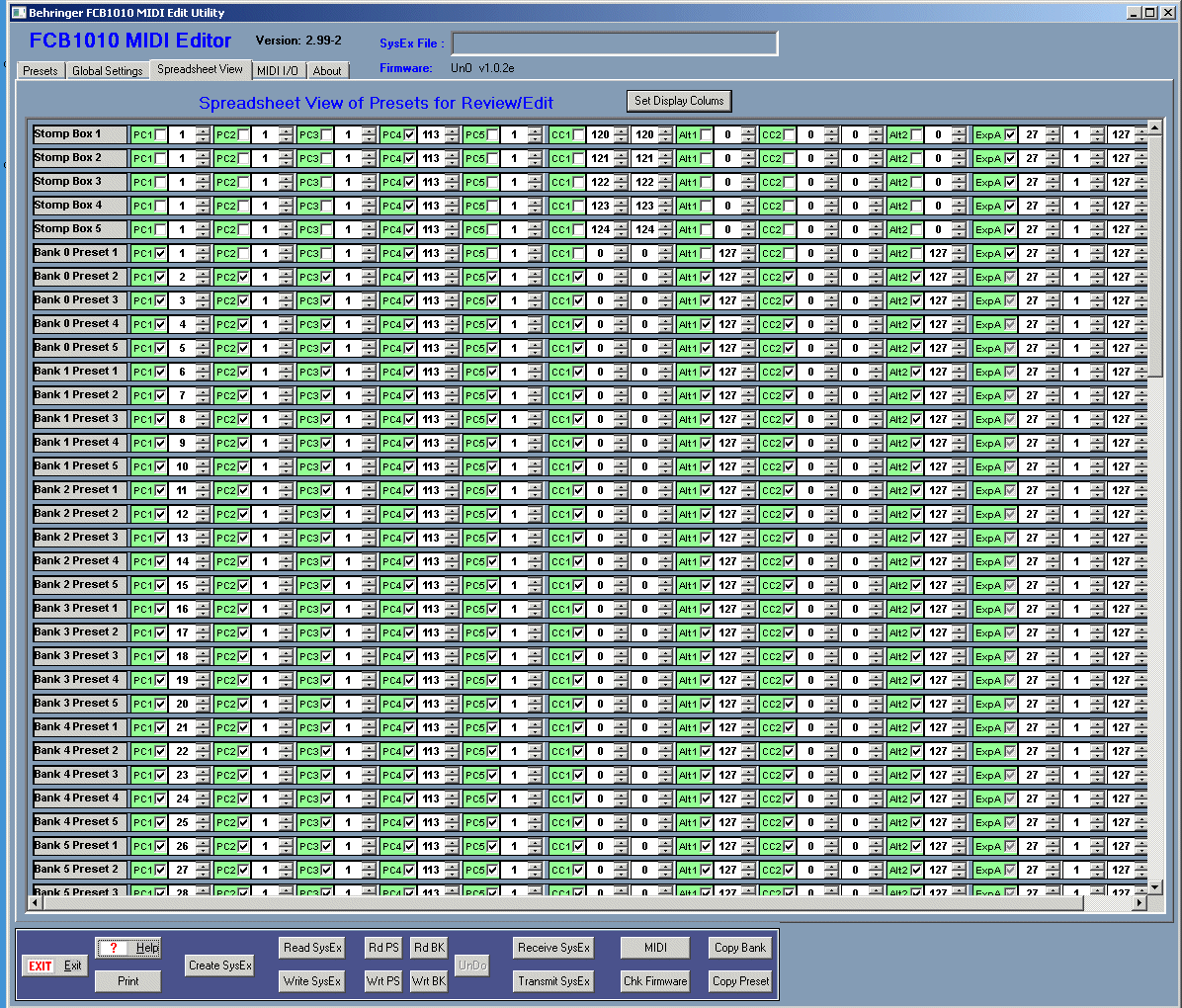Click the Rd PS button
The width and height of the screenshot is (1182, 1008).
382,948
